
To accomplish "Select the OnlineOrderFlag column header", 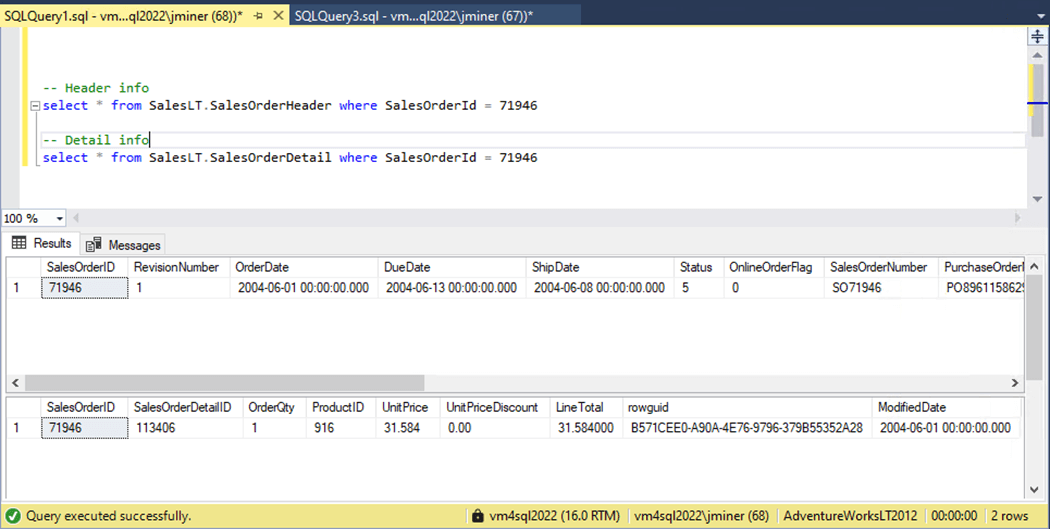I will tap(774, 267).
